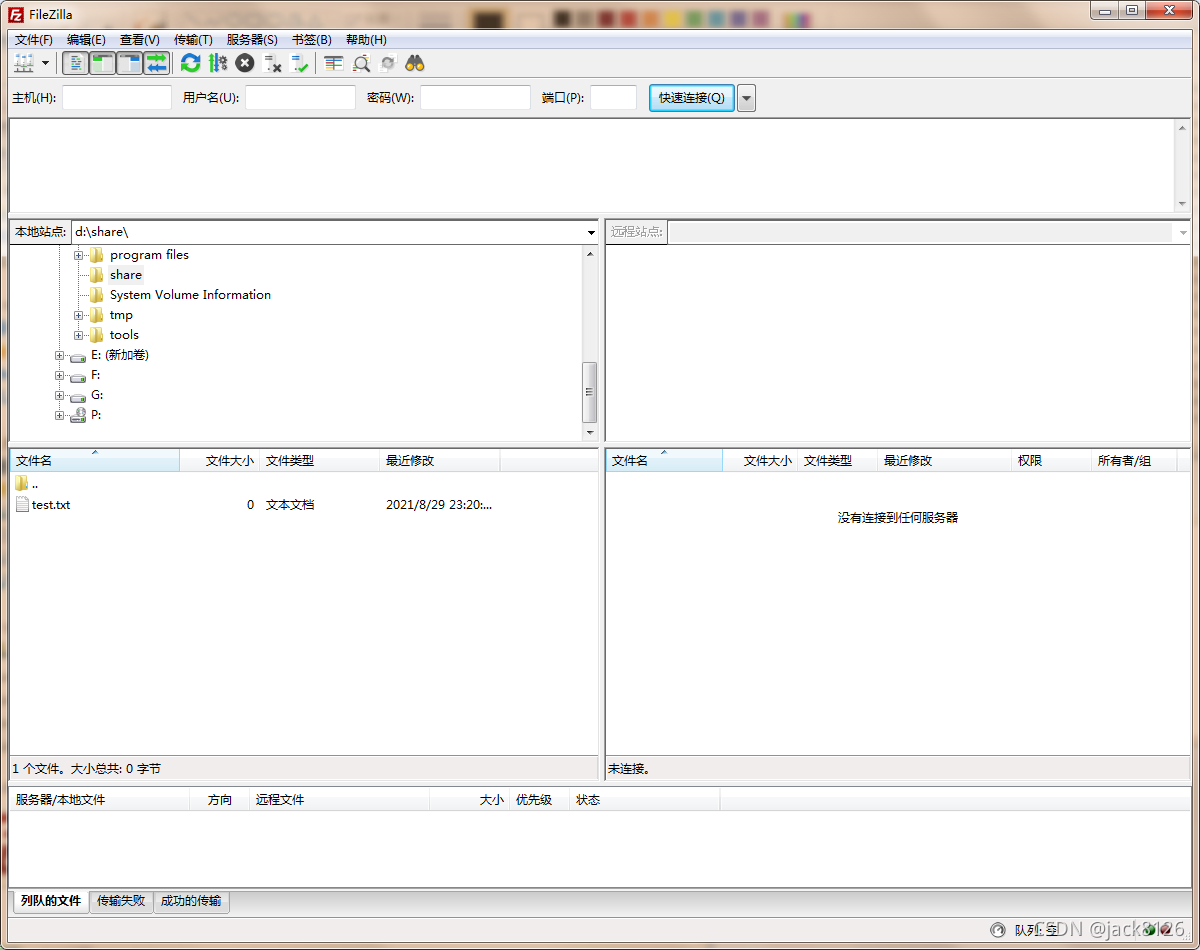The width and height of the screenshot is (1200, 950).
Task: Switch to the 列队的文件 tab
Action: pos(51,901)
